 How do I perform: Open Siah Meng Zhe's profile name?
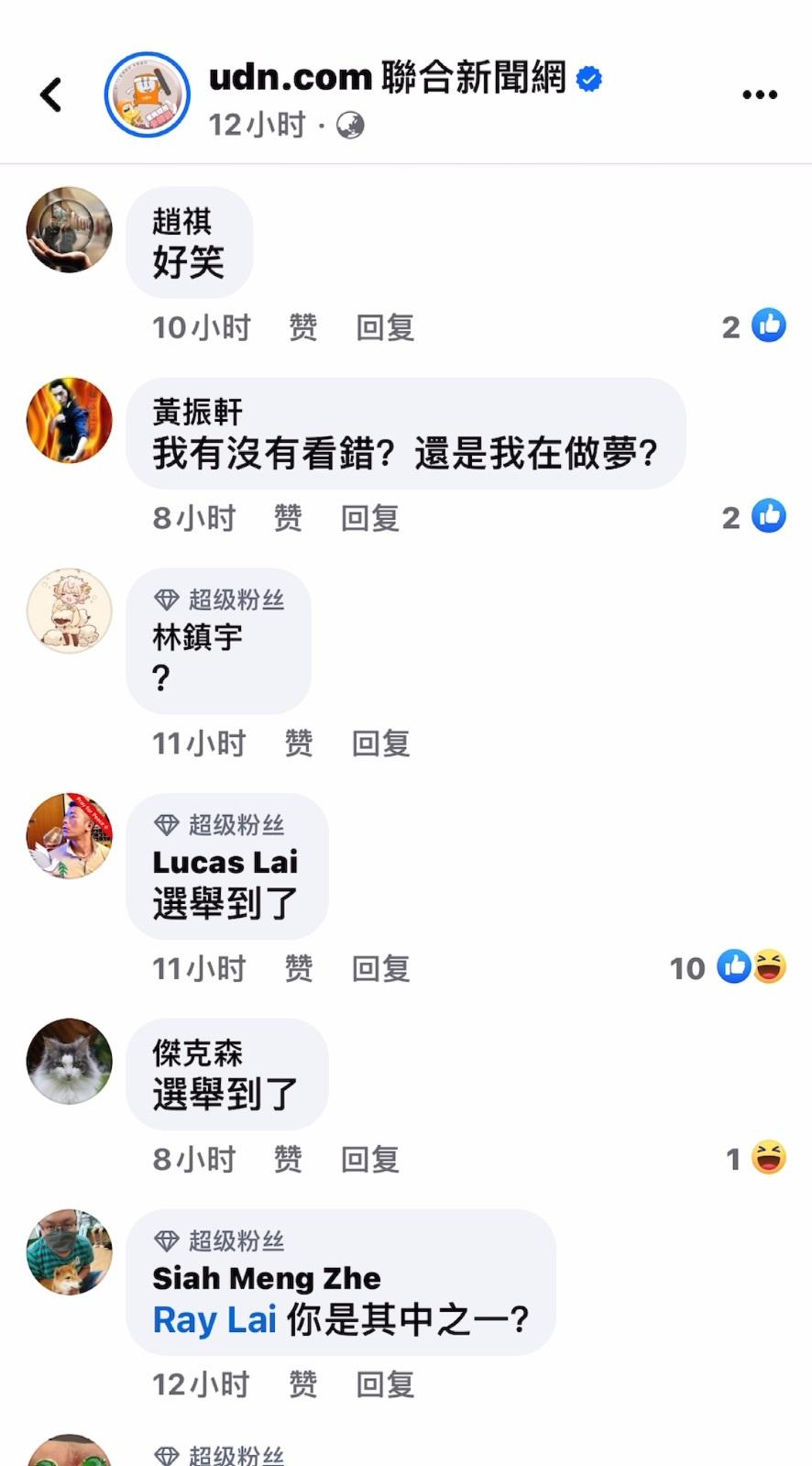click(267, 1278)
